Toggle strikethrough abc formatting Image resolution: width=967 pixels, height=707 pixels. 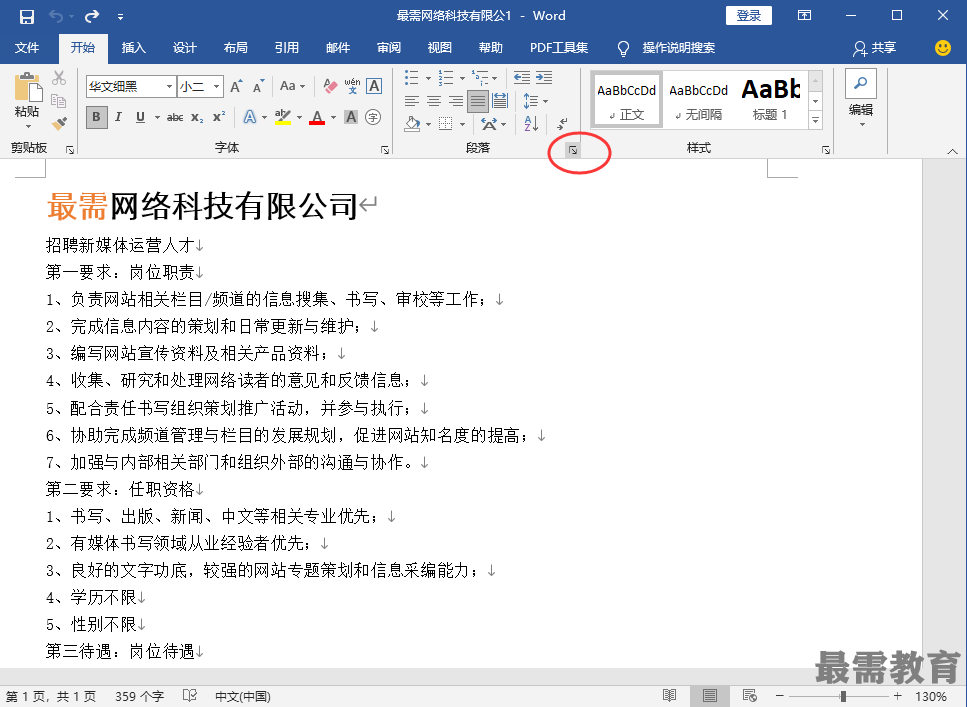(x=175, y=117)
